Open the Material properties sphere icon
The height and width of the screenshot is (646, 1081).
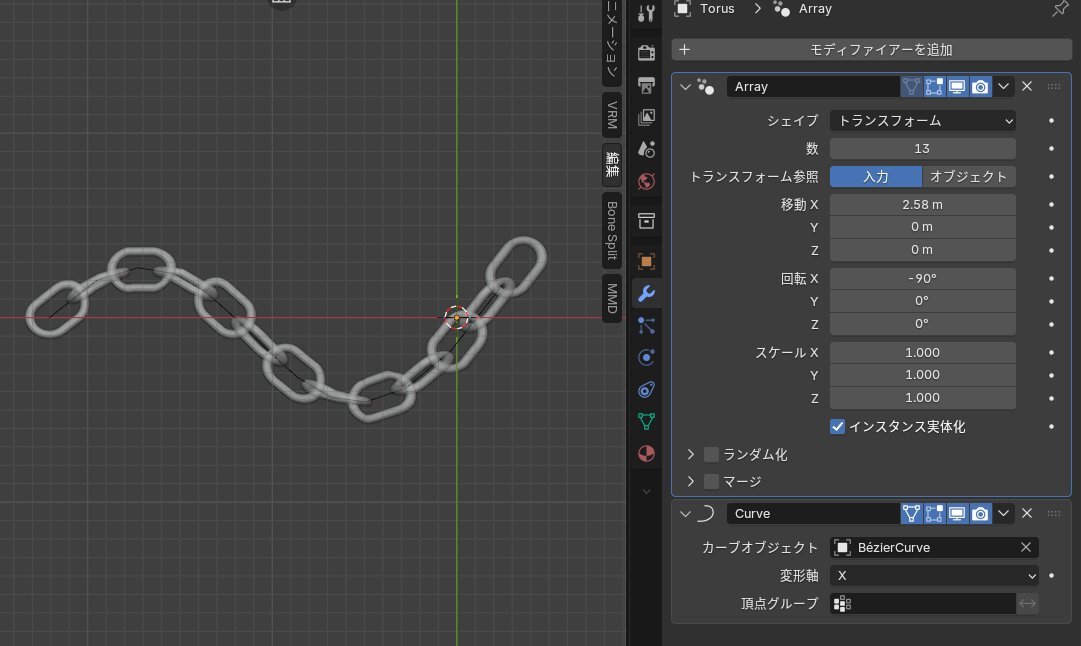click(x=646, y=453)
